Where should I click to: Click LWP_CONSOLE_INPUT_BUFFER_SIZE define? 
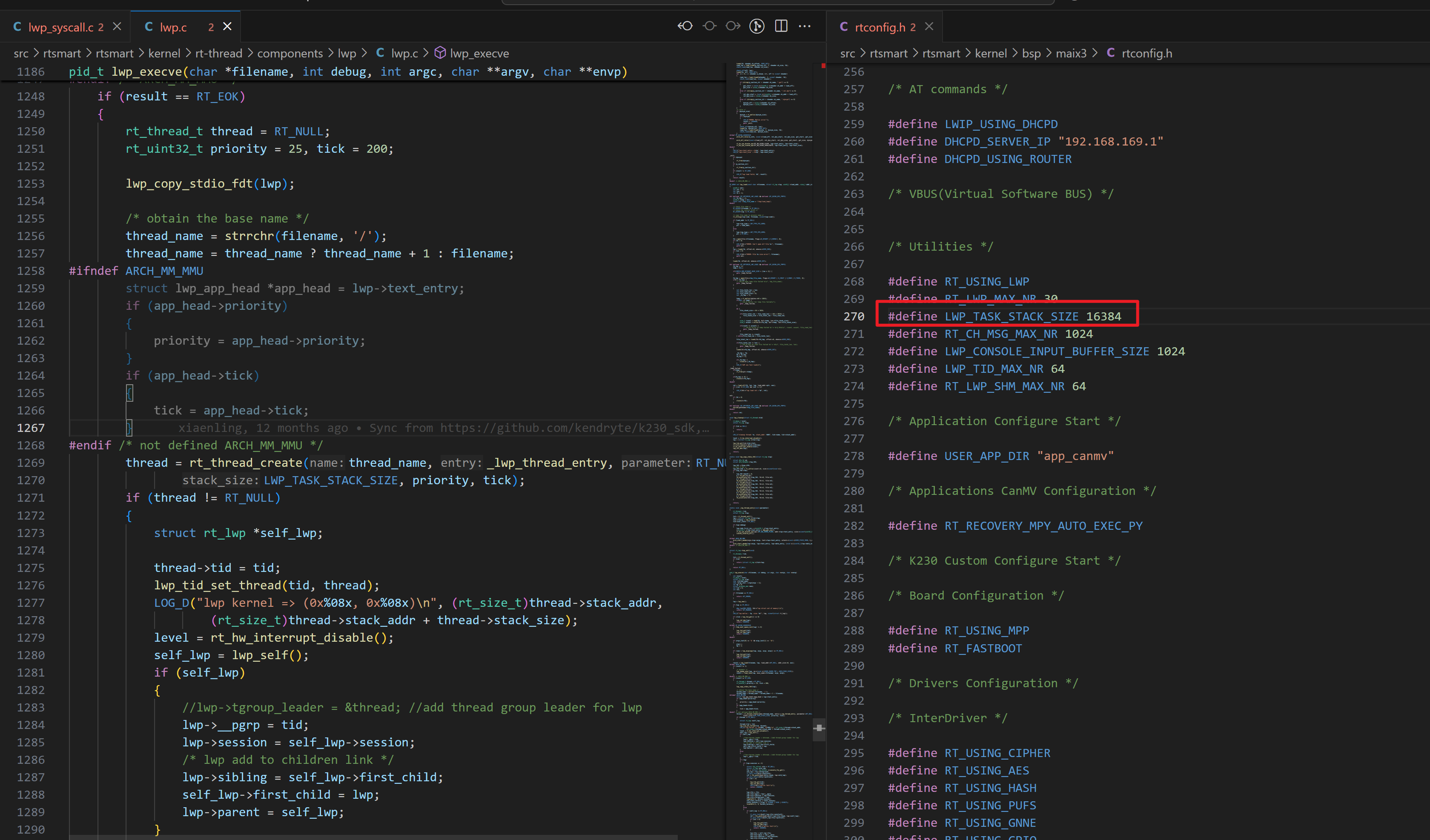[1047, 351]
